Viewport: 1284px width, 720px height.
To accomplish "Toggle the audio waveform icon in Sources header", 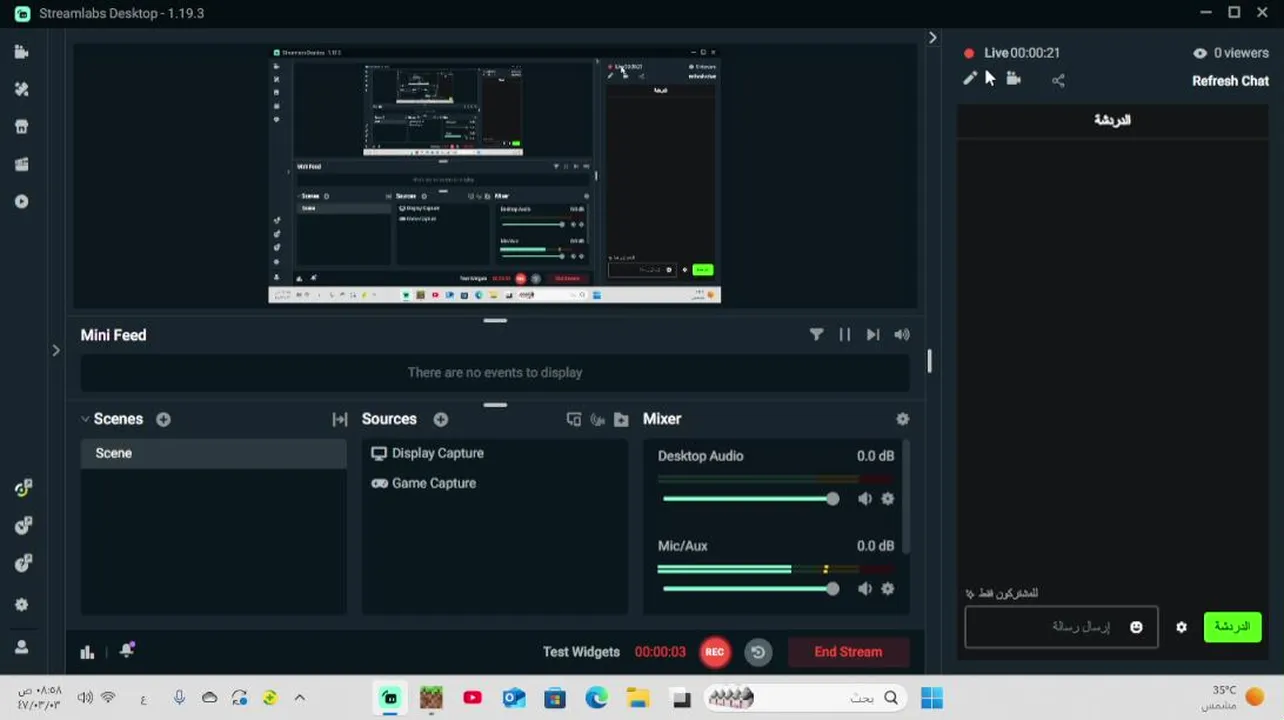I will coord(598,419).
